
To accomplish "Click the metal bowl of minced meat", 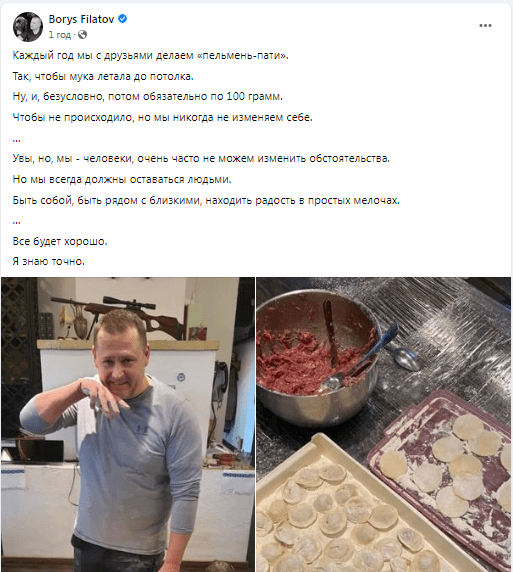I will click(316, 358).
